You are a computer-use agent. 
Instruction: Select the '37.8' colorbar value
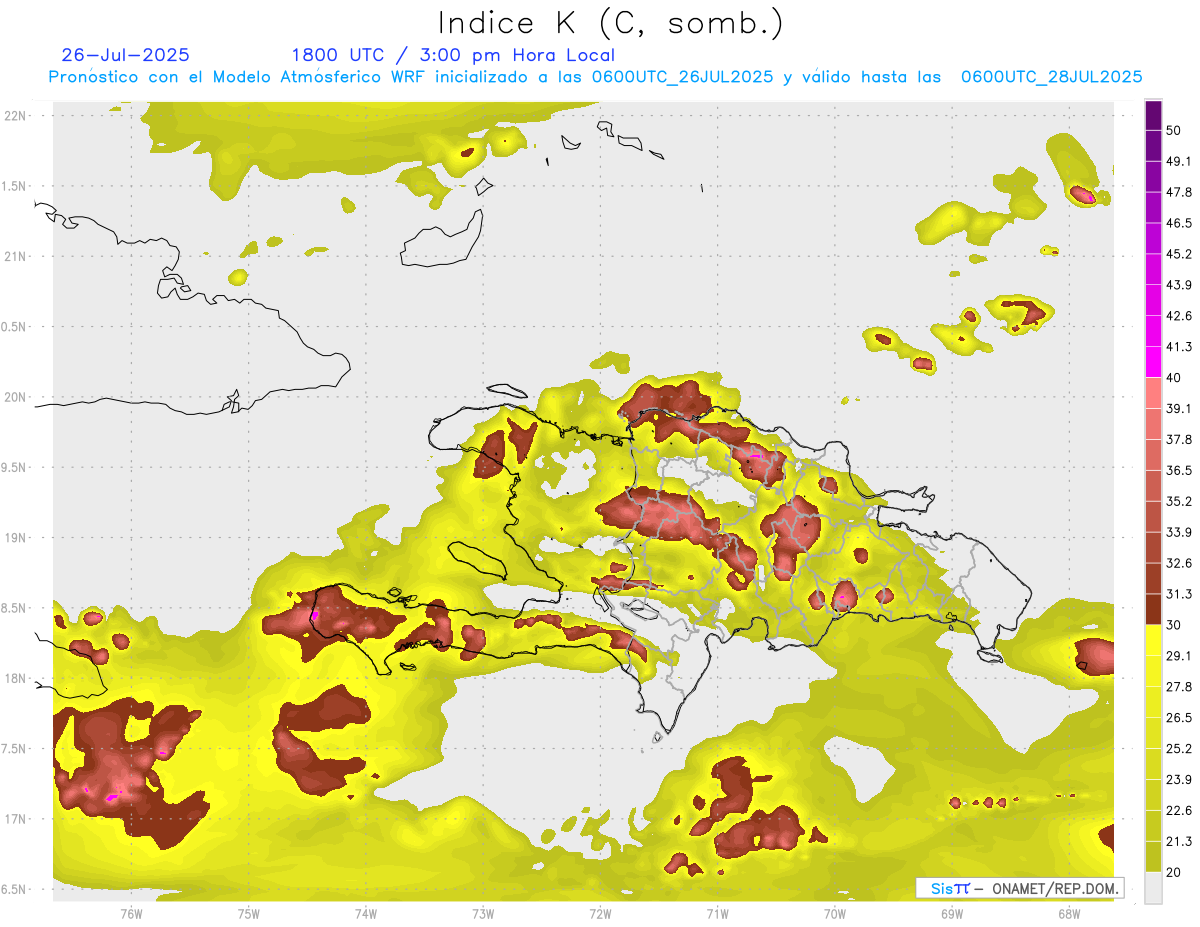1179,440
